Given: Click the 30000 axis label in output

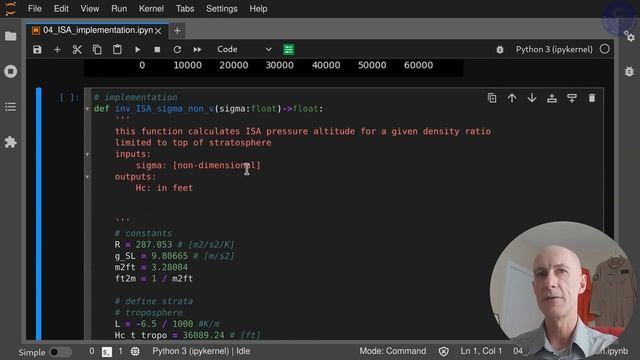Looking at the screenshot, I should pos(280,65).
